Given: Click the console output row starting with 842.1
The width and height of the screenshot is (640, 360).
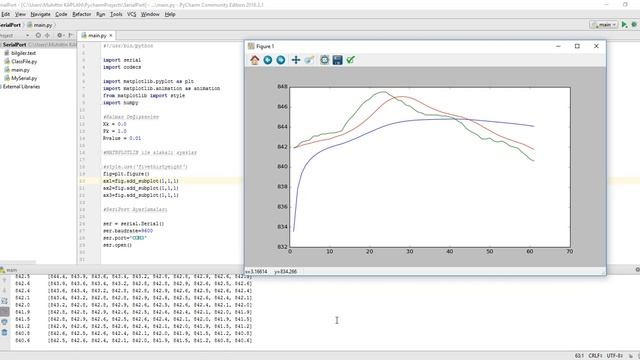Looking at the screenshot, I should click(x=133, y=298).
